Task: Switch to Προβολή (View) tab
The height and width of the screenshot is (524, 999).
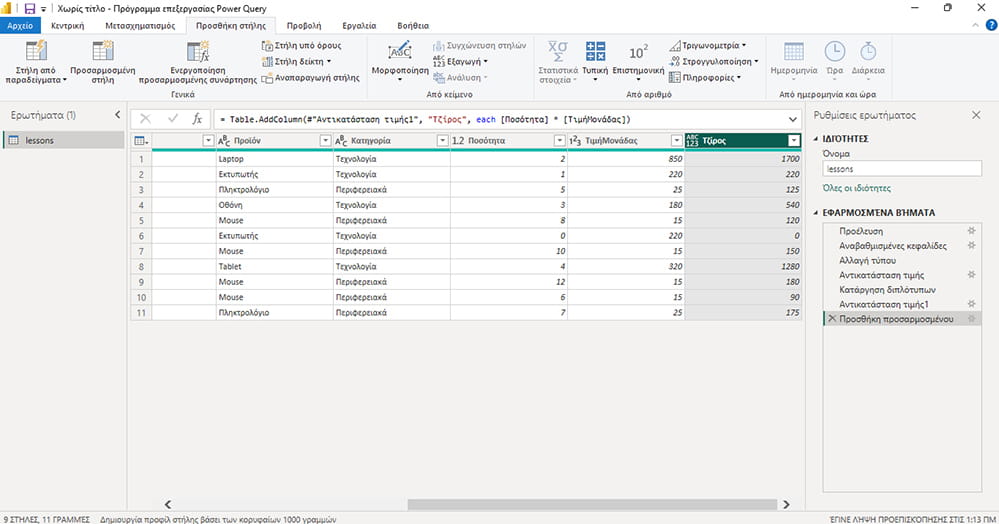Action: click(x=304, y=25)
